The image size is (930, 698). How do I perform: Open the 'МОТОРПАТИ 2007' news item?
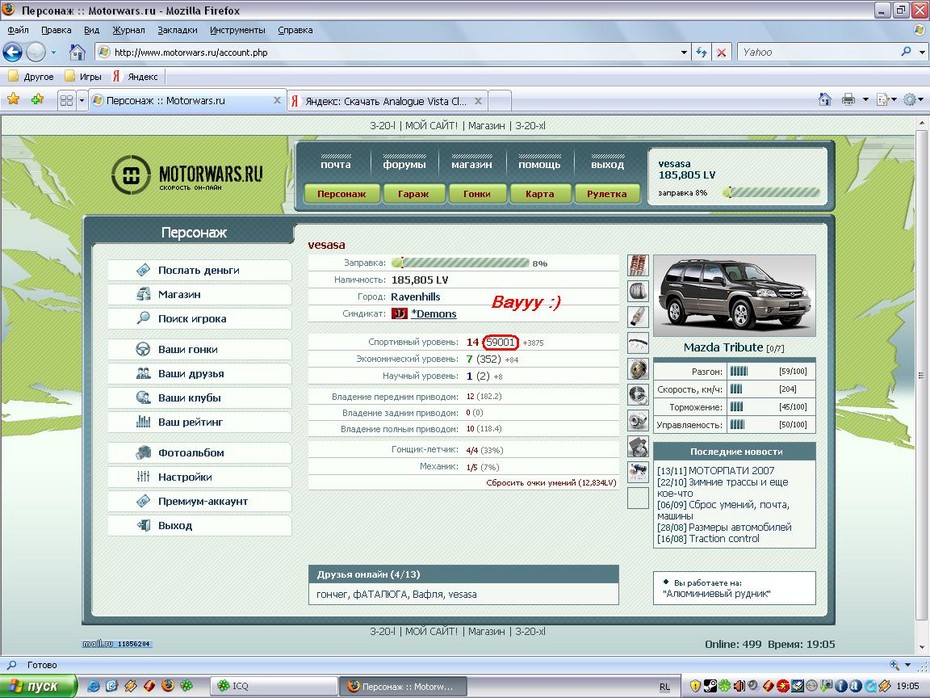(716, 470)
